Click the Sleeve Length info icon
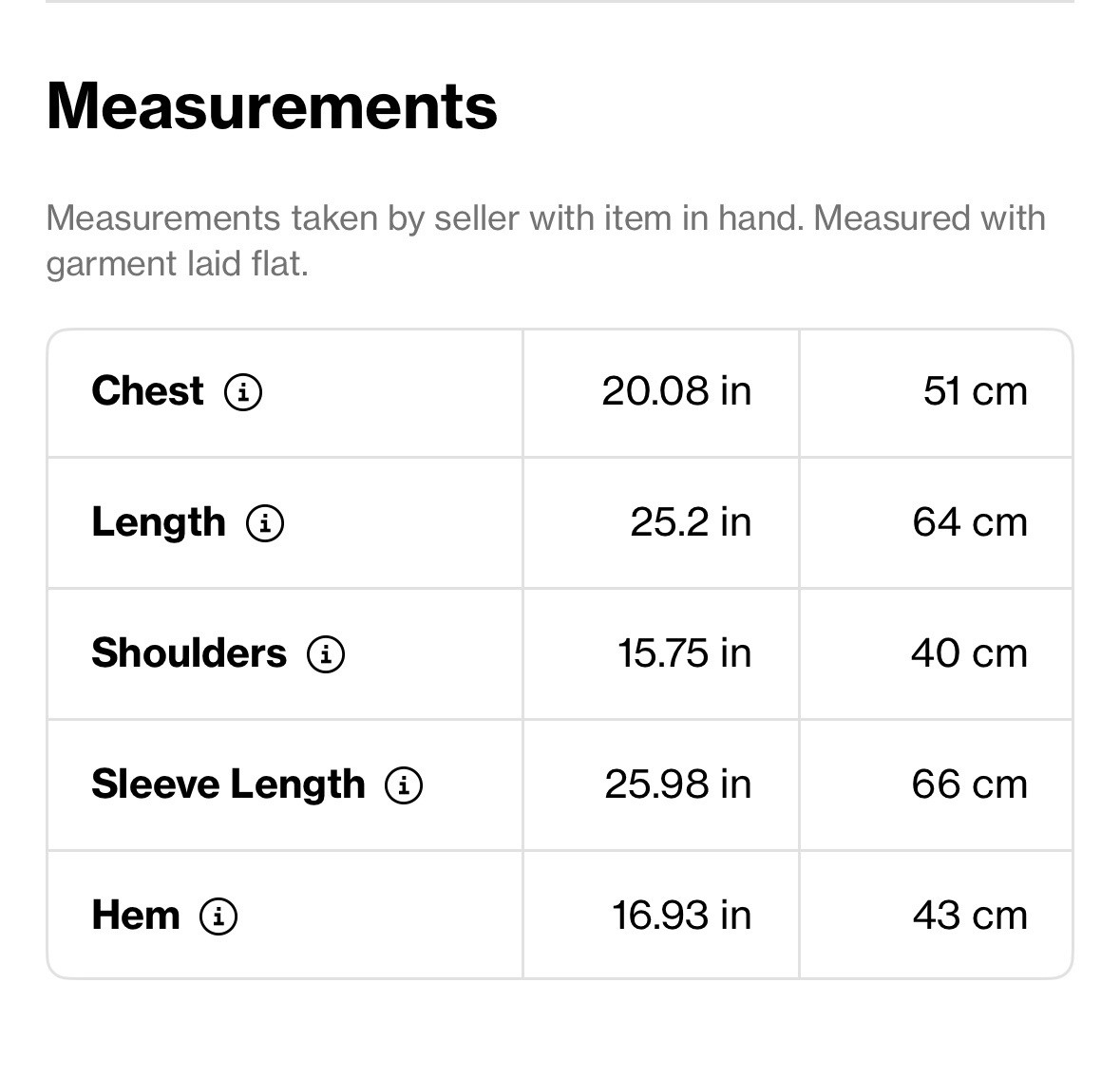 coord(405,784)
